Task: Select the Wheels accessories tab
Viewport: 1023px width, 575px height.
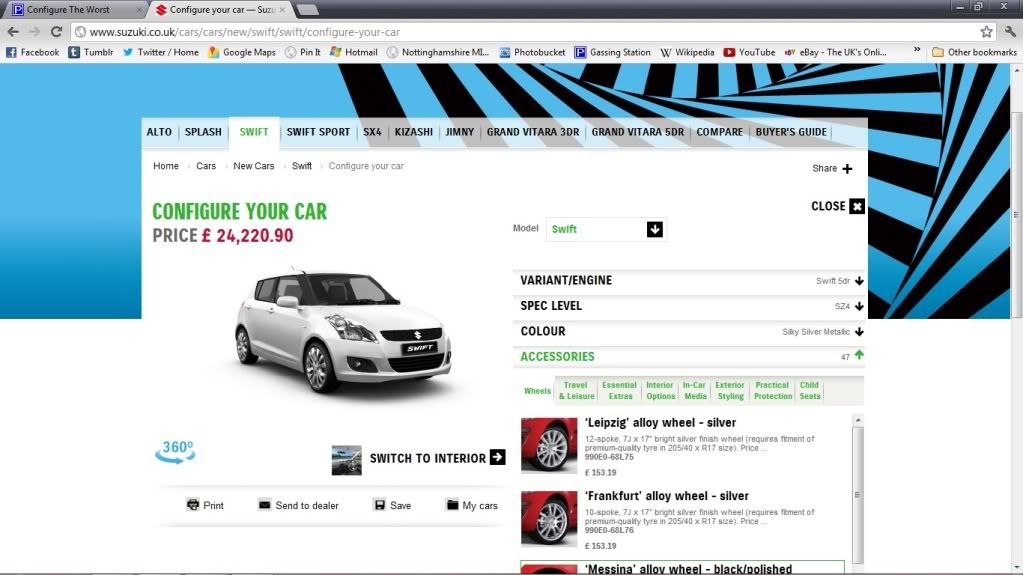Action: [537, 391]
